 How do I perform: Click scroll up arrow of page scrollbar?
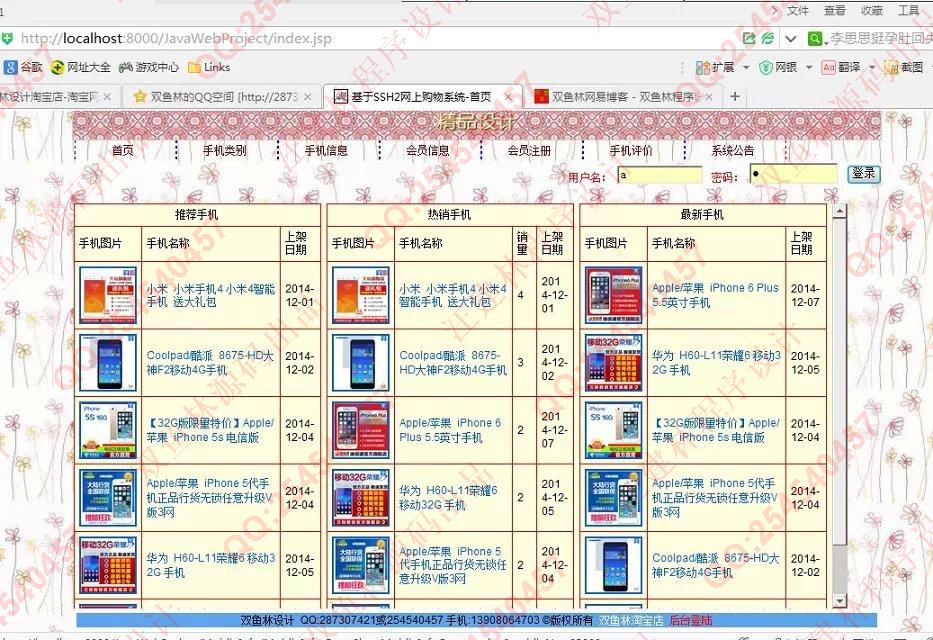(839, 211)
